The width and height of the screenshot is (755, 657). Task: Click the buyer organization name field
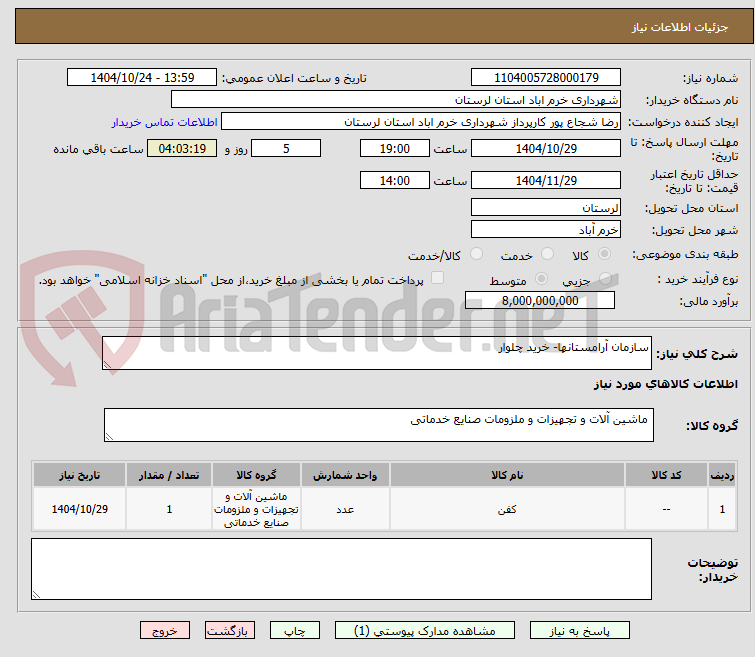396,100
